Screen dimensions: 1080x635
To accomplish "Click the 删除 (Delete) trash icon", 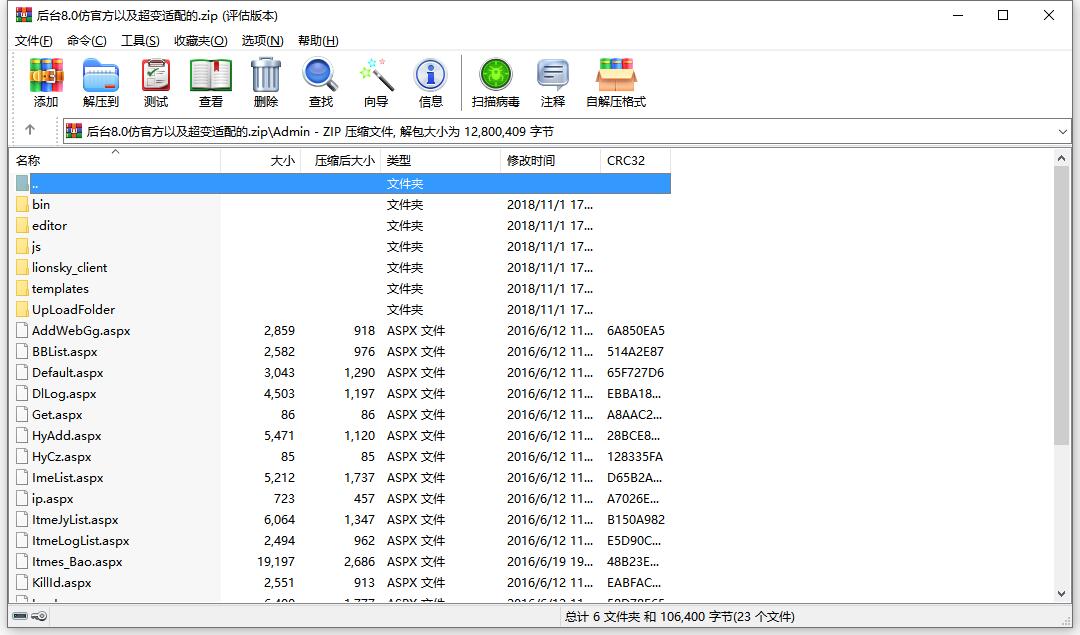I will 266,82.
